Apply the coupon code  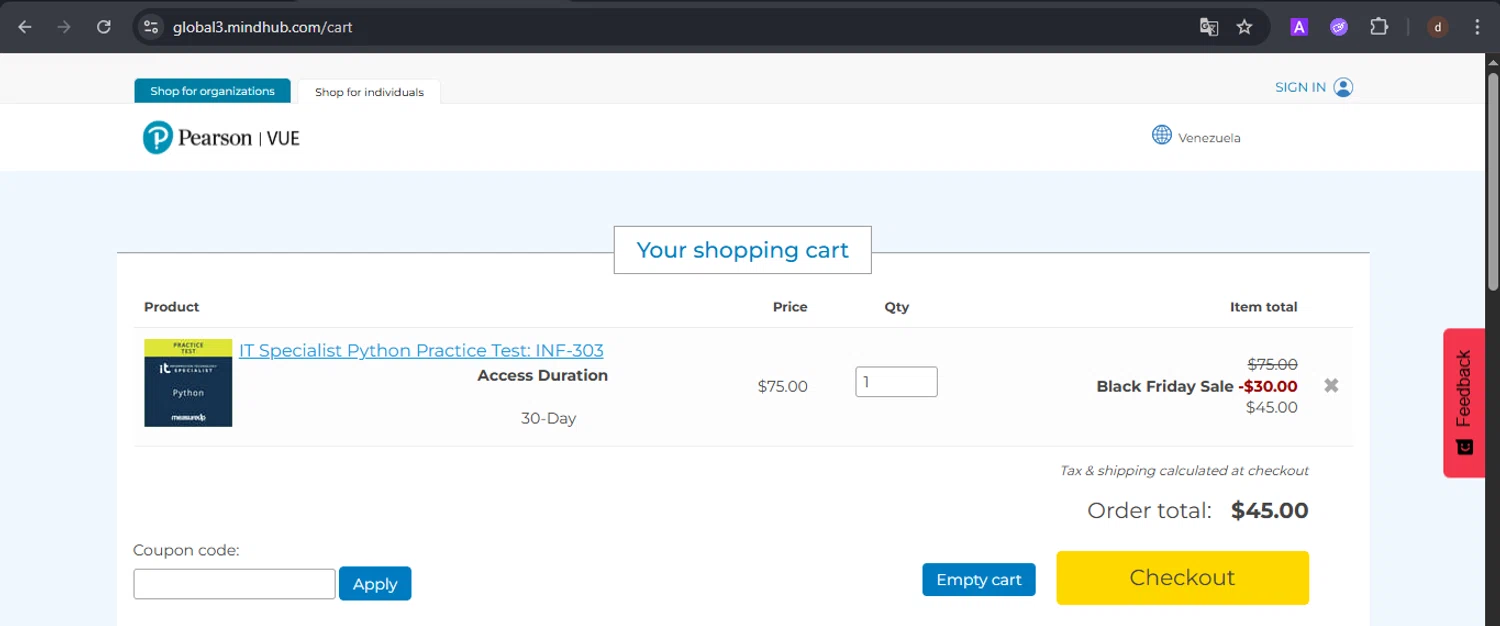375,584
